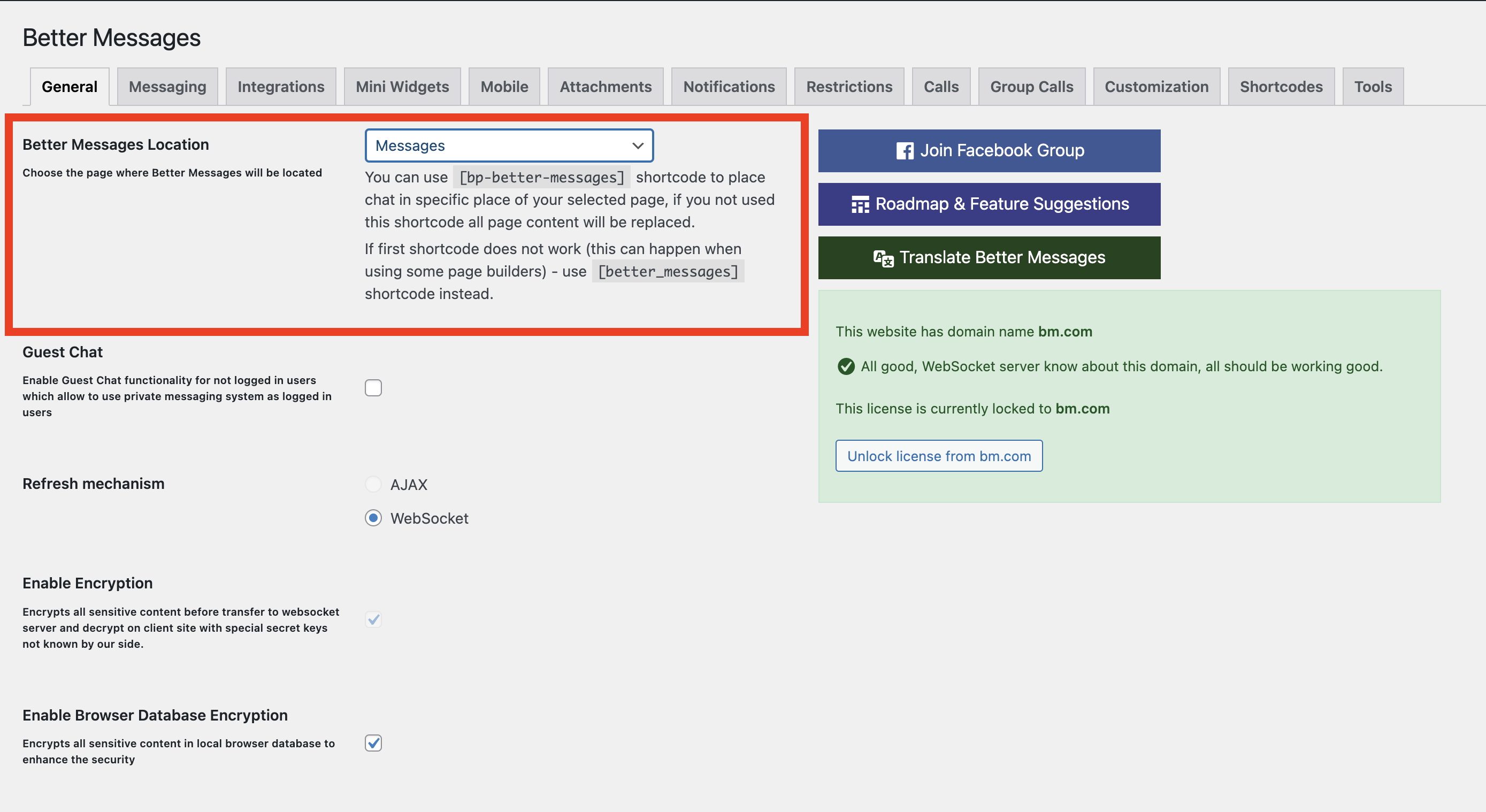Switch to the Integrations tab
This screenshot has height=812, width=1486.
pyautogui.click(x=281, y=85)
